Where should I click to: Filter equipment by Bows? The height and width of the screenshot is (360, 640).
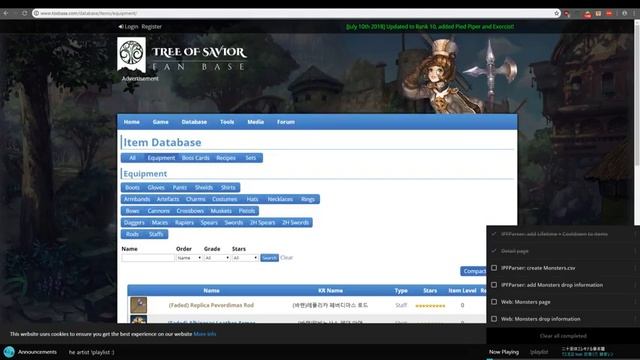pyautogui.click(x=132, y=211)
